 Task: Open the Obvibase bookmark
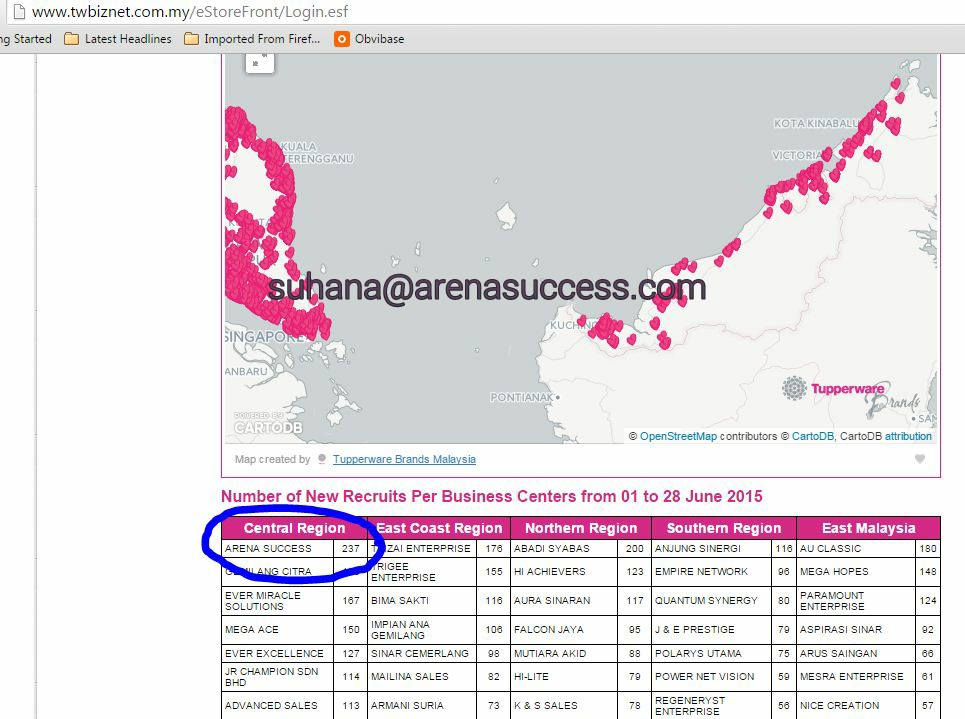(369, 39)
